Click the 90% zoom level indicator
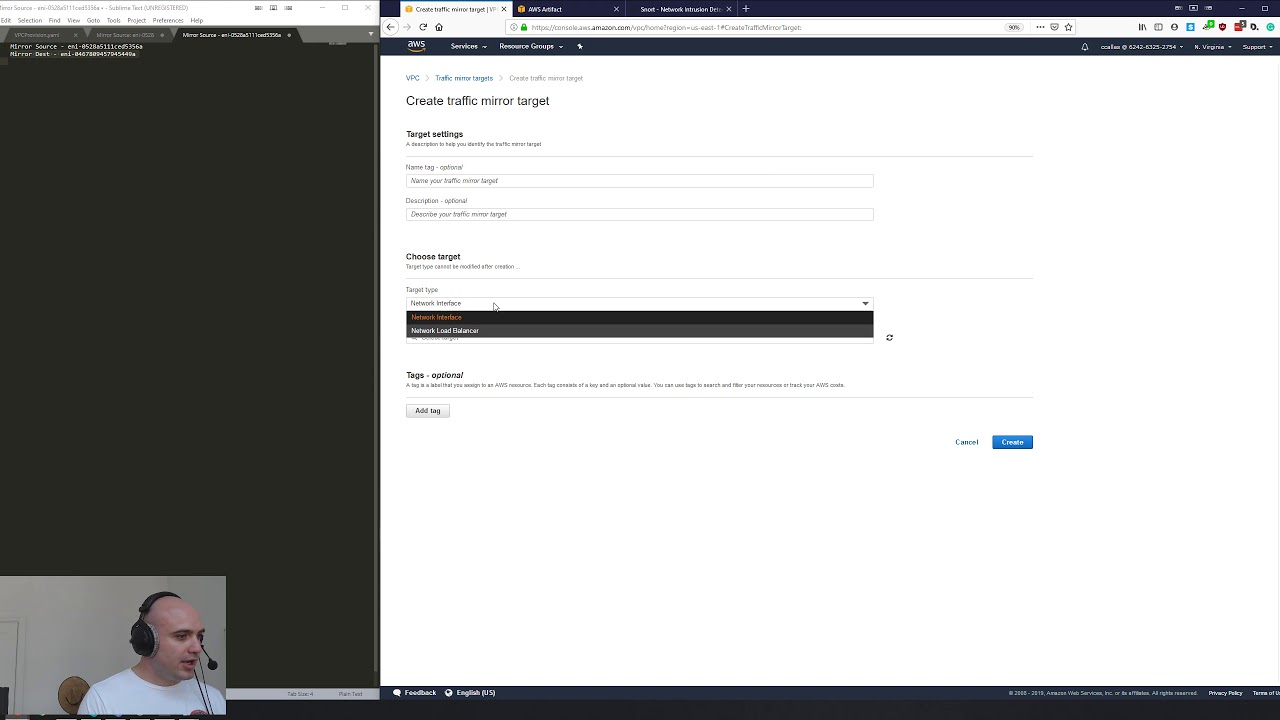The width and height of the screenshot is (1280, 720). pyautogui.click(x=1014, y=27)
